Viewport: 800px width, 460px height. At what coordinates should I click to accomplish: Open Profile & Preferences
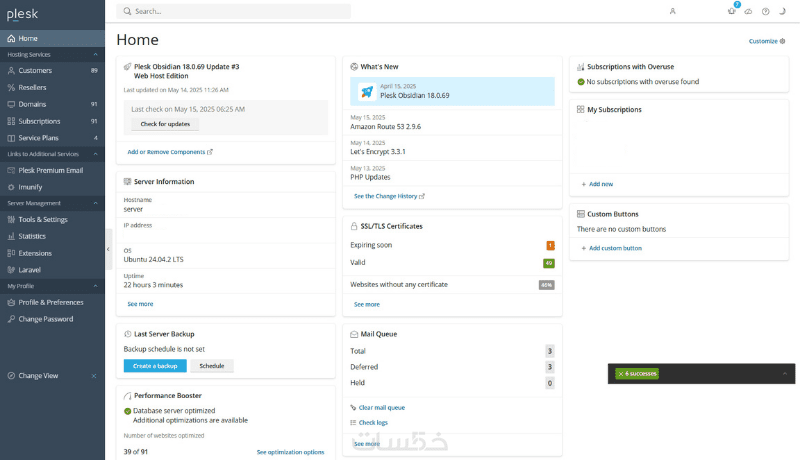(53, 302)
